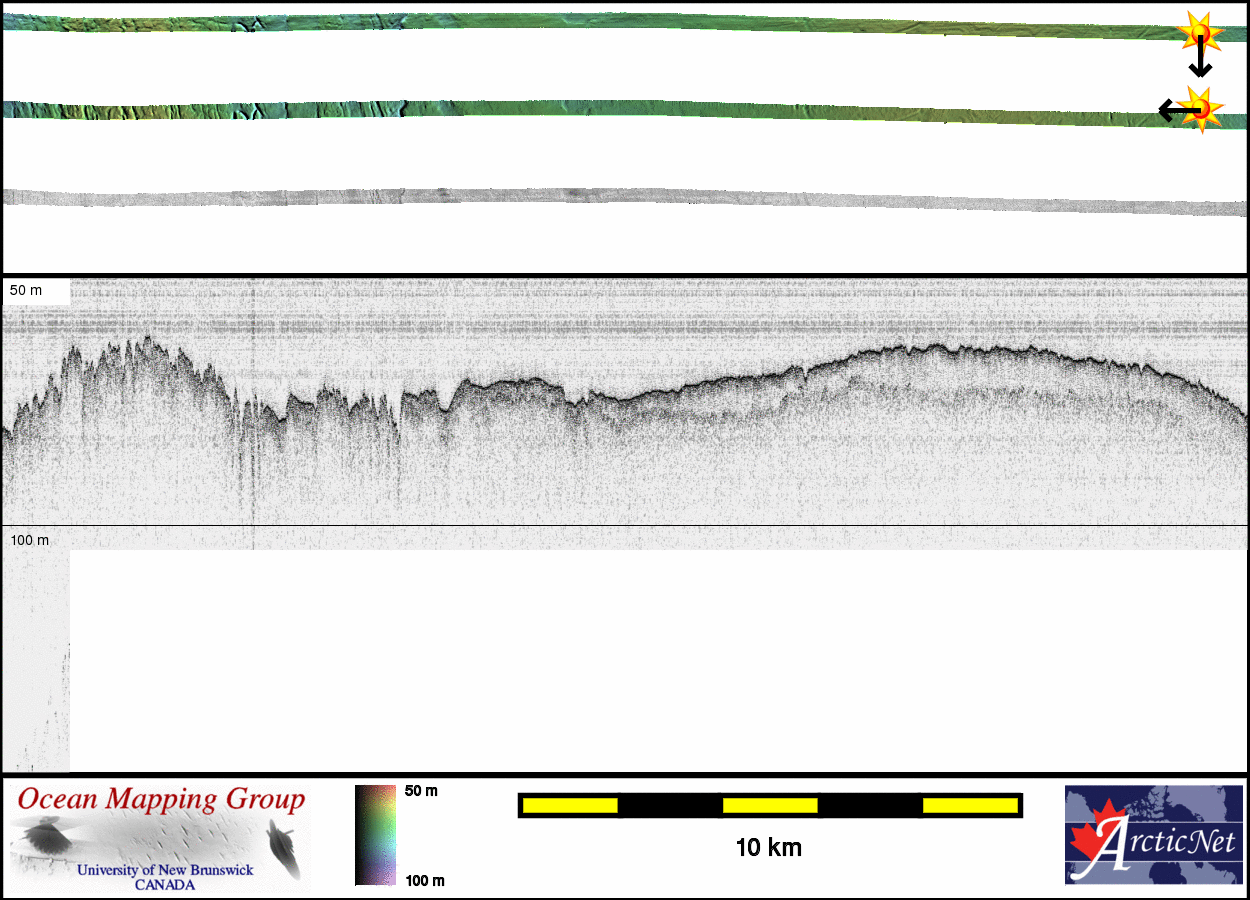Image resolution: width=1250 pixels, height=900 pixels.
Task: Select the grey backscatter swath strip
Action: coord(620,197)
